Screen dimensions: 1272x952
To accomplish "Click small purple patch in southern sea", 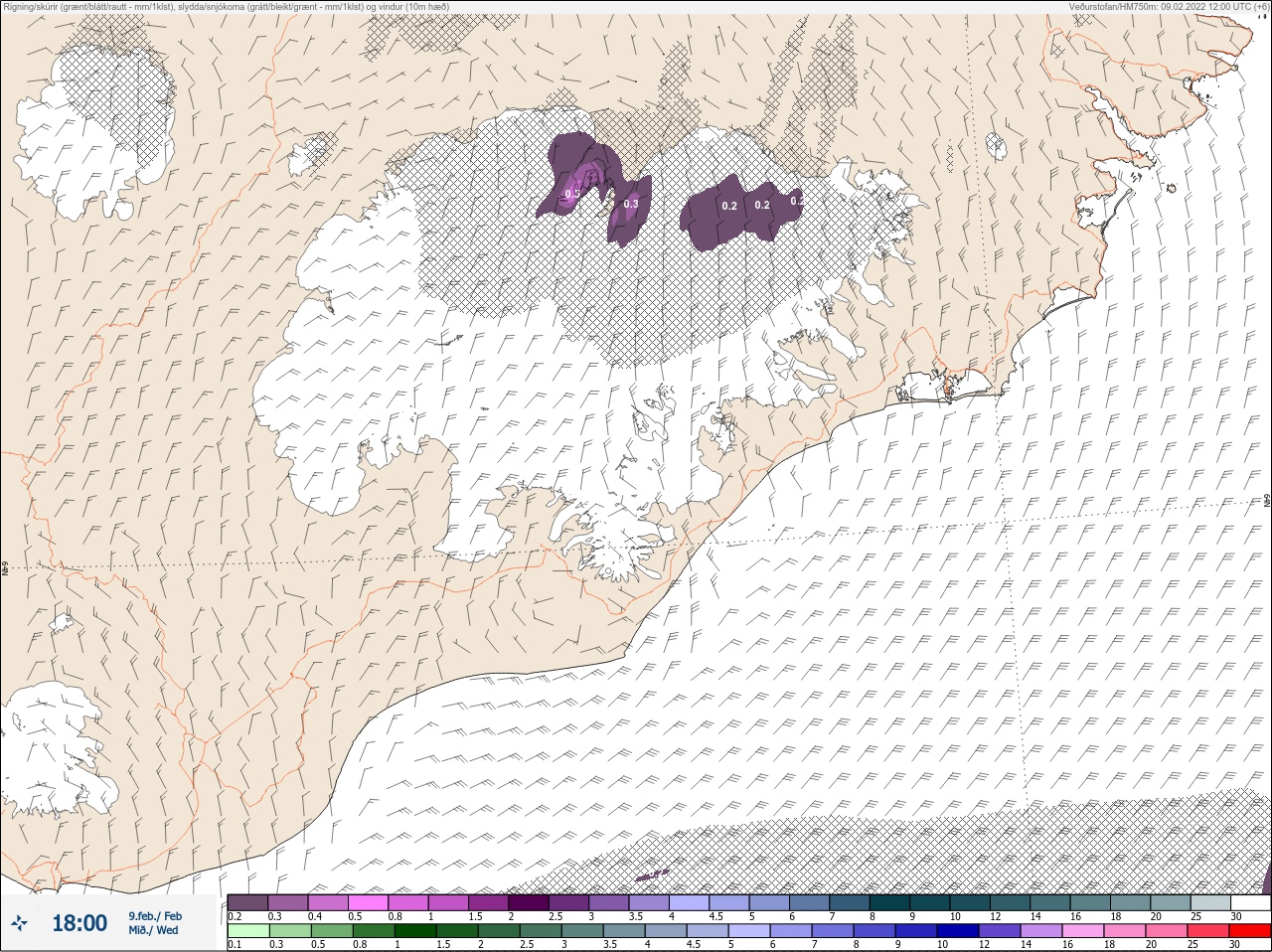I will click(652, 874).
